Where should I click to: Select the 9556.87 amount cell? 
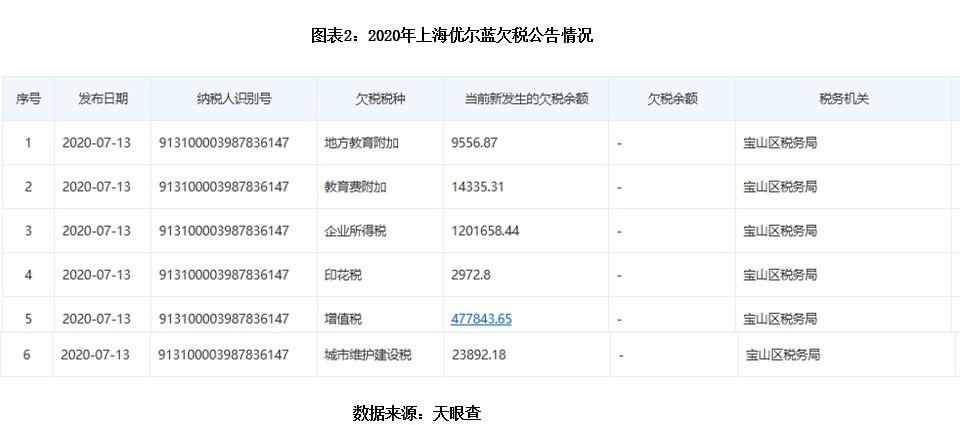tap(475, 143)
